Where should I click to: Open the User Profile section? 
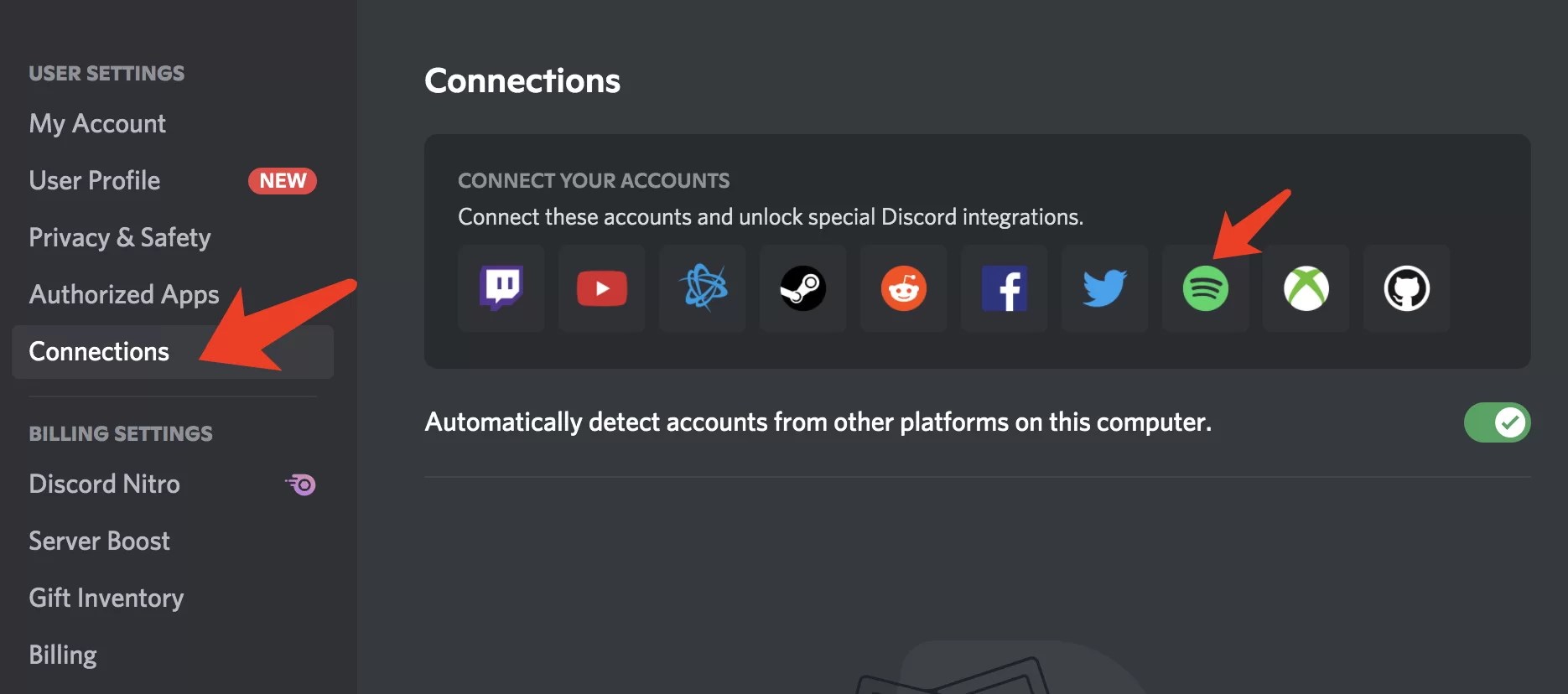coord(94,180)
